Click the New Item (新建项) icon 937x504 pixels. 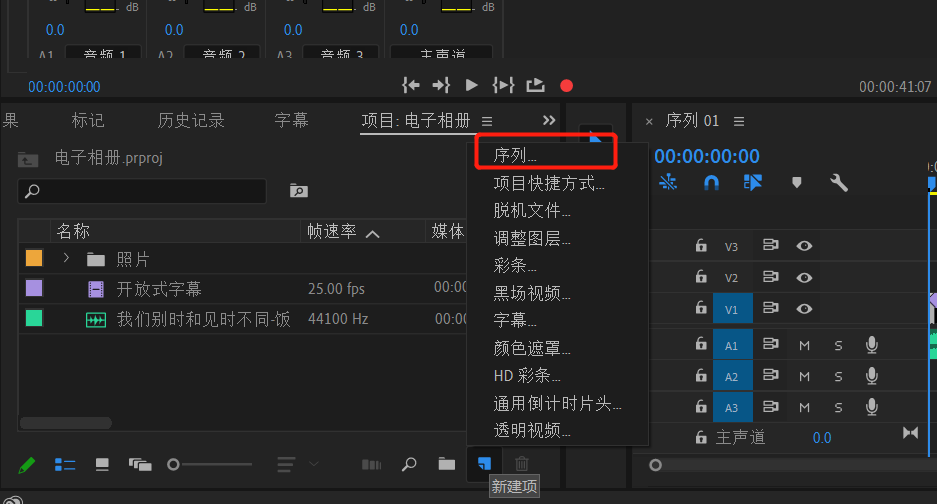(484, 464)
